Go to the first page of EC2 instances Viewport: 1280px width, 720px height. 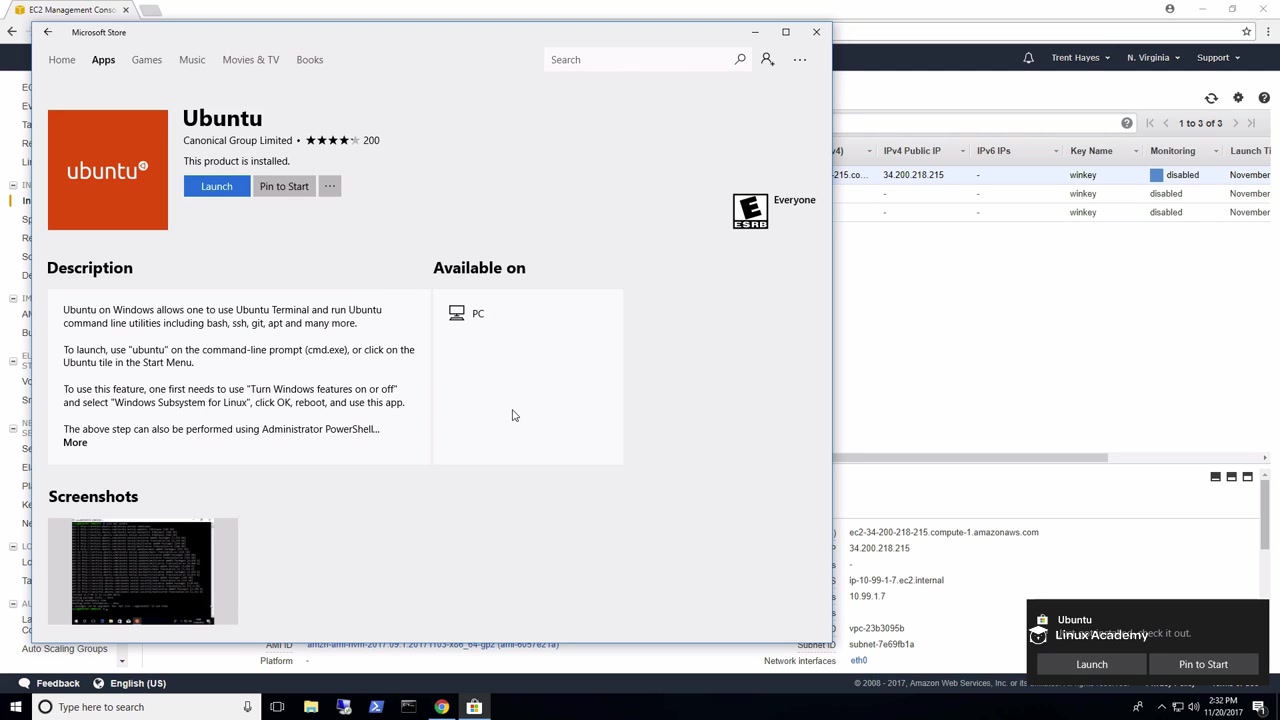(1150, 123)
